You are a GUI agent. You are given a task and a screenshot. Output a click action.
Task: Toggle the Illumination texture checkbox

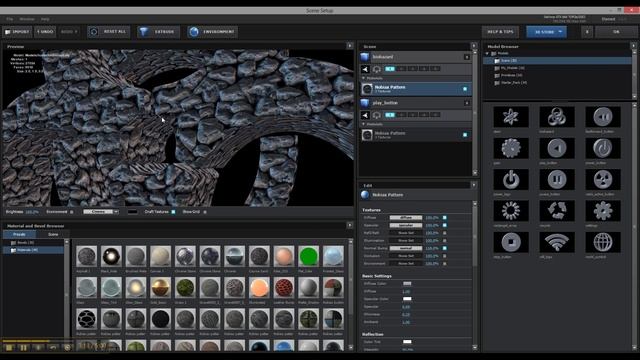tap(444, 240)
